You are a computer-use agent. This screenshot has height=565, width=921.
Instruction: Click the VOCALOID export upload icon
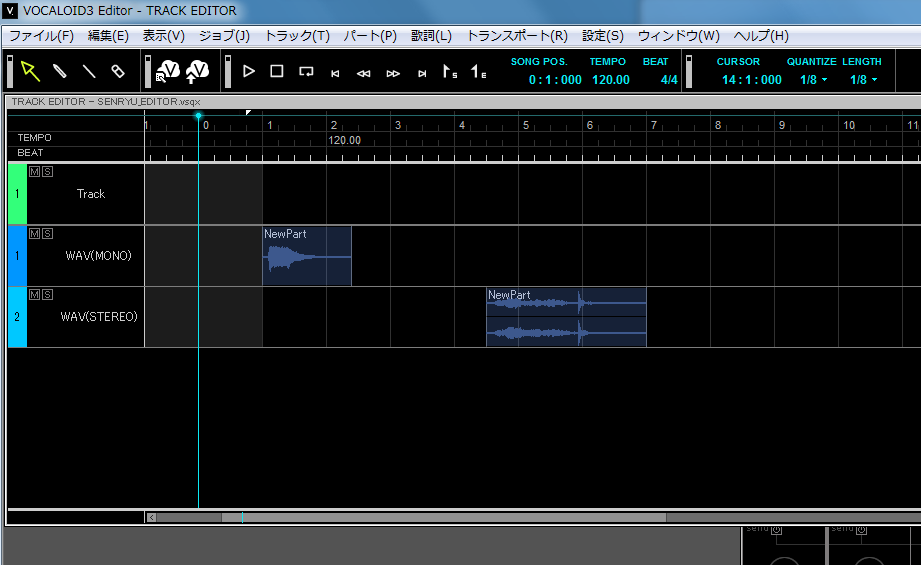point(197,71)
